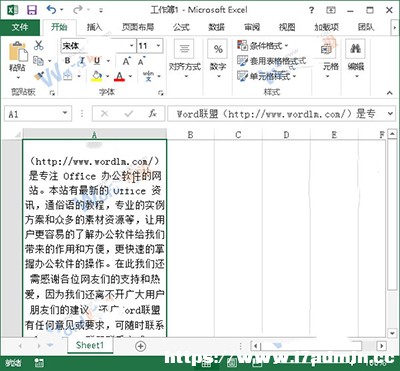Switch to the 审阅 Review tab
The width and height of the screenshot is (400, 371).
point(252,27)
